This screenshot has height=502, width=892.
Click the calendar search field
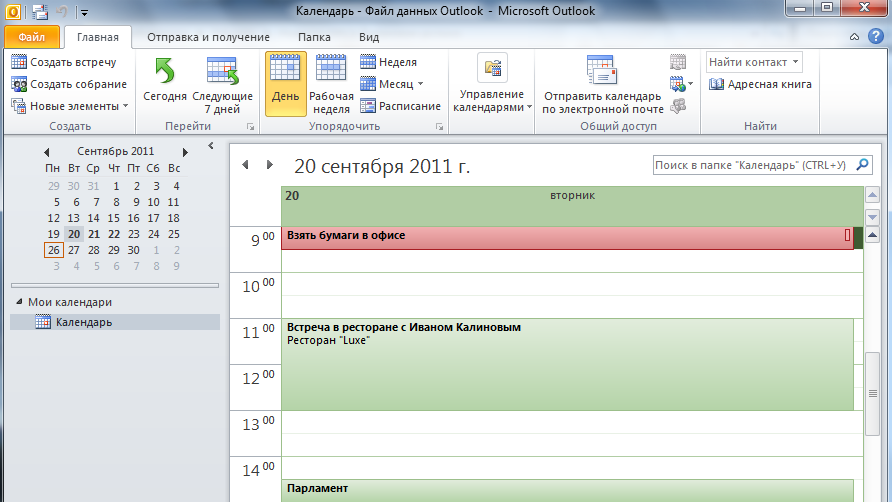752,165
